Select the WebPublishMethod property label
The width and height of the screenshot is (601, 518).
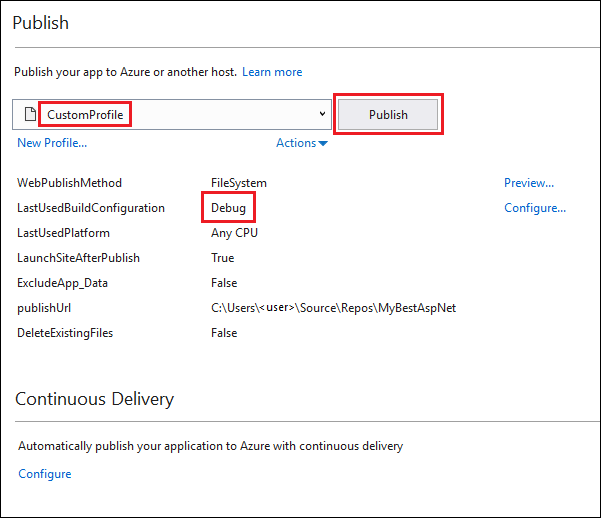(69, 183)
